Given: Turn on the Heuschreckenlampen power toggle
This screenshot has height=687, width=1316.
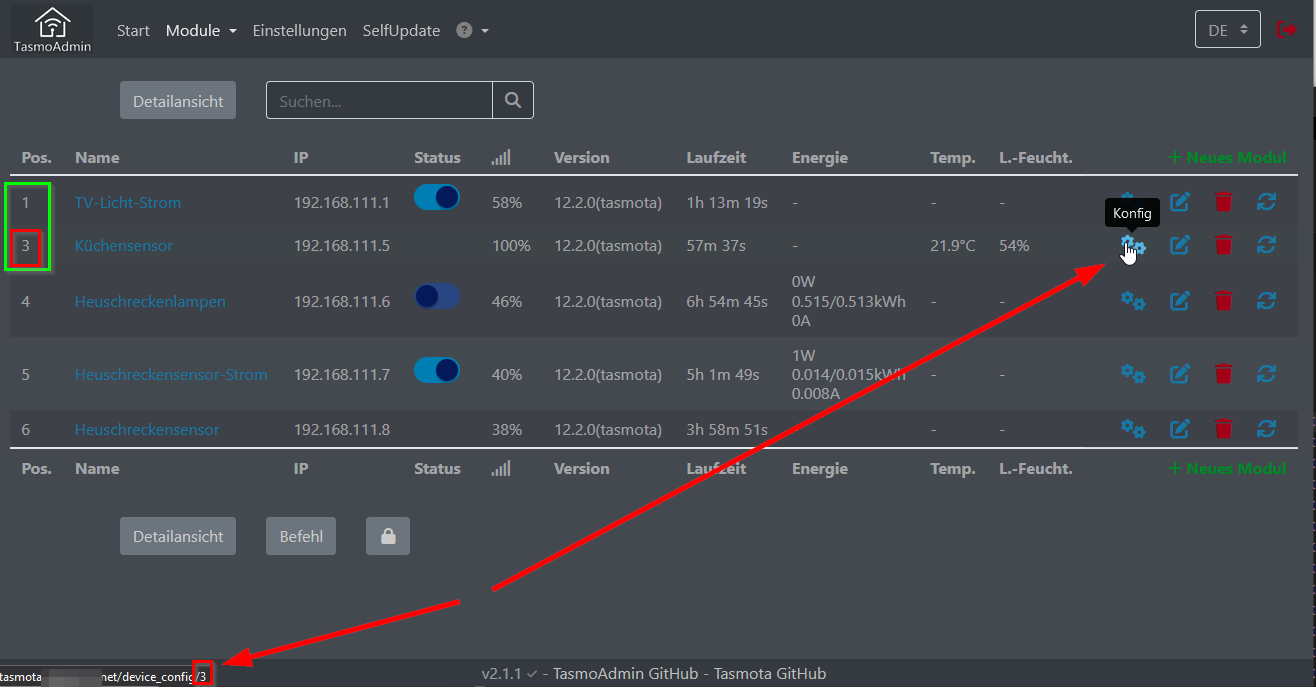Looking at the screenshot, I should click(437, 294).
